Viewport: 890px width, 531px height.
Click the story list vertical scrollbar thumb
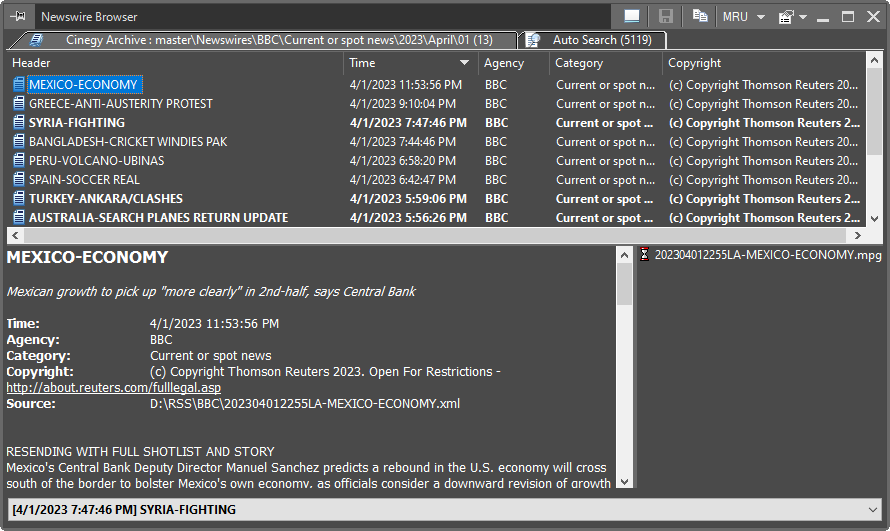tap(874, 111)
